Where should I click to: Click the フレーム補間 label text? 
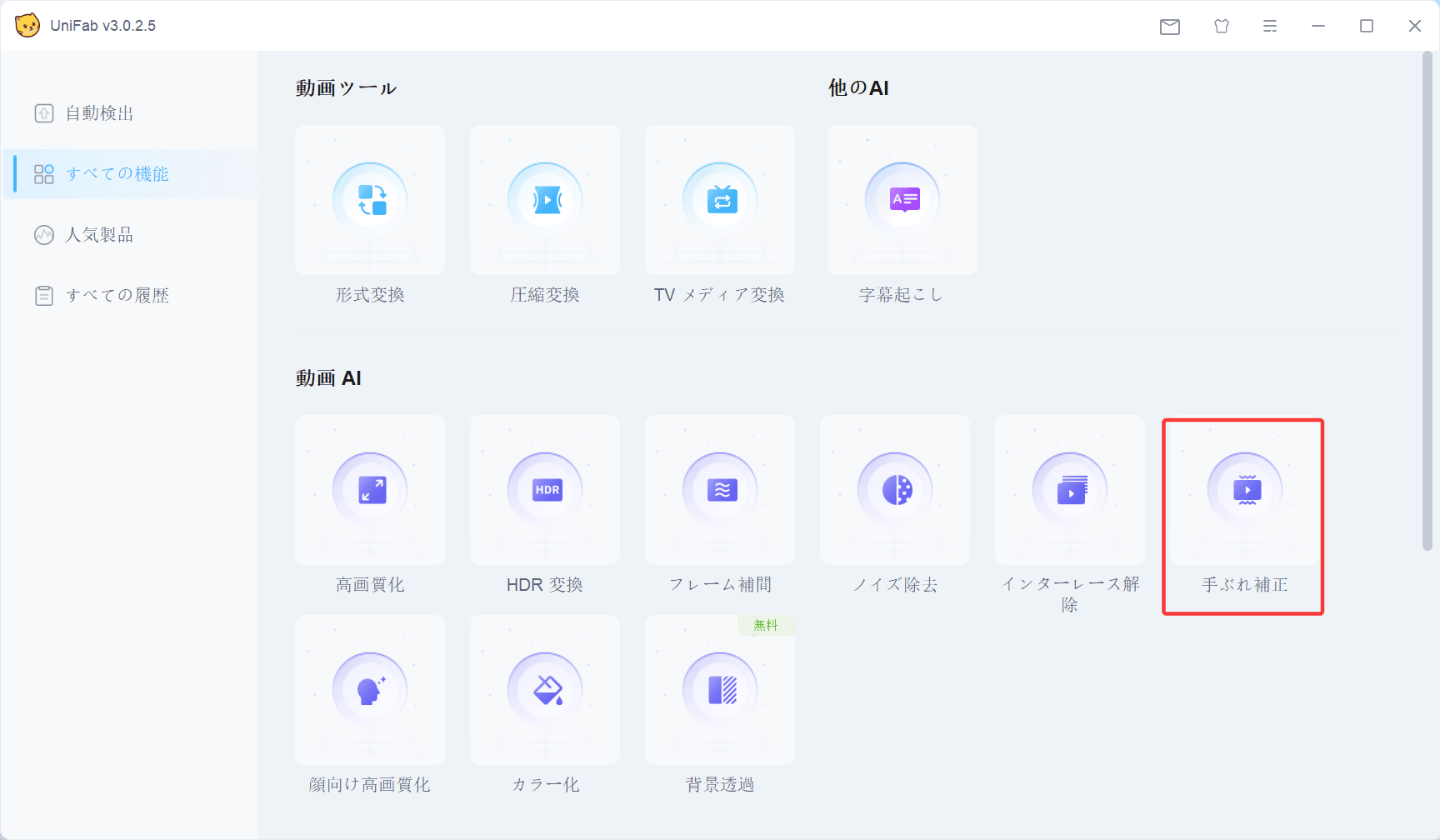point(720,585)
